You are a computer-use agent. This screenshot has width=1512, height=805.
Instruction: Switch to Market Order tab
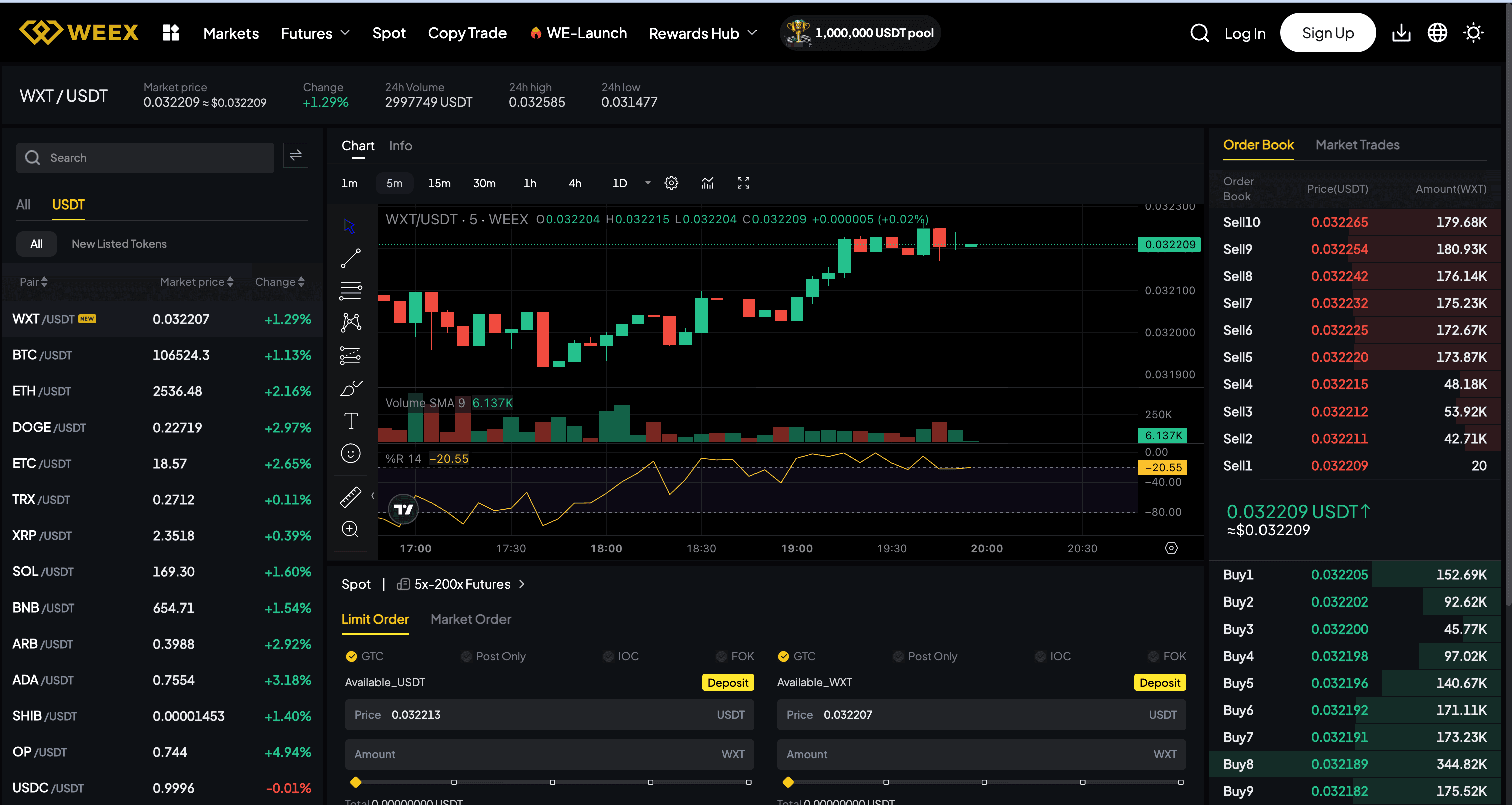[471, 619]
